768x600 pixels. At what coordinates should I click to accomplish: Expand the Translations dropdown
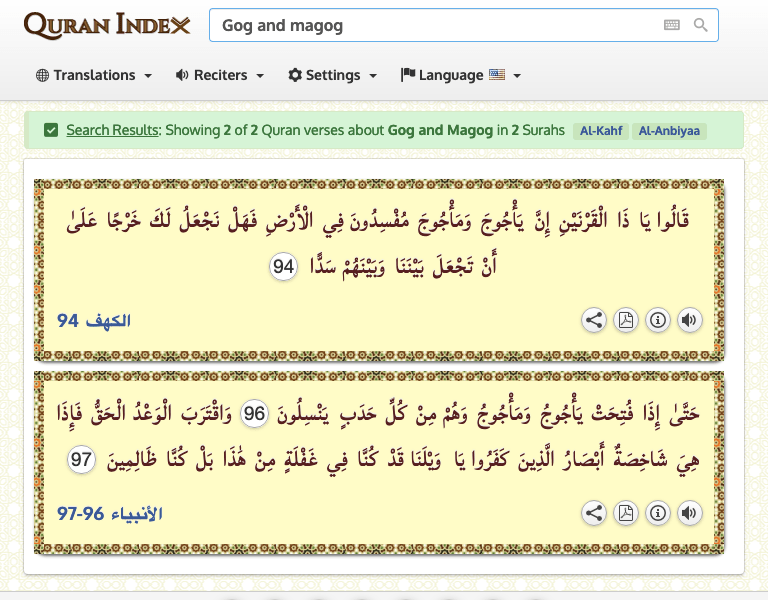(x=94, y=75)
